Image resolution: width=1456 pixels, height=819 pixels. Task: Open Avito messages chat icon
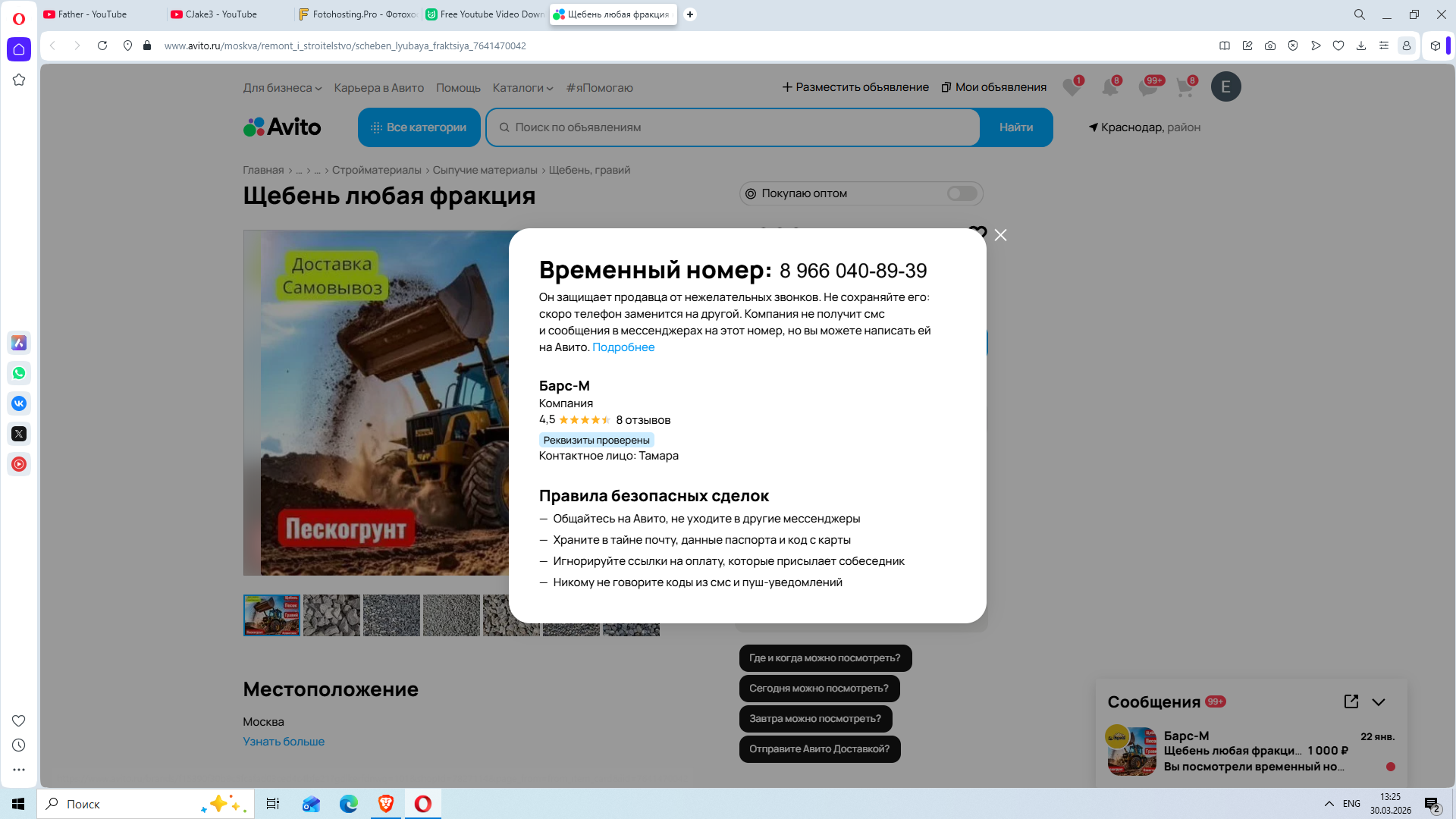coord(1147,87)
